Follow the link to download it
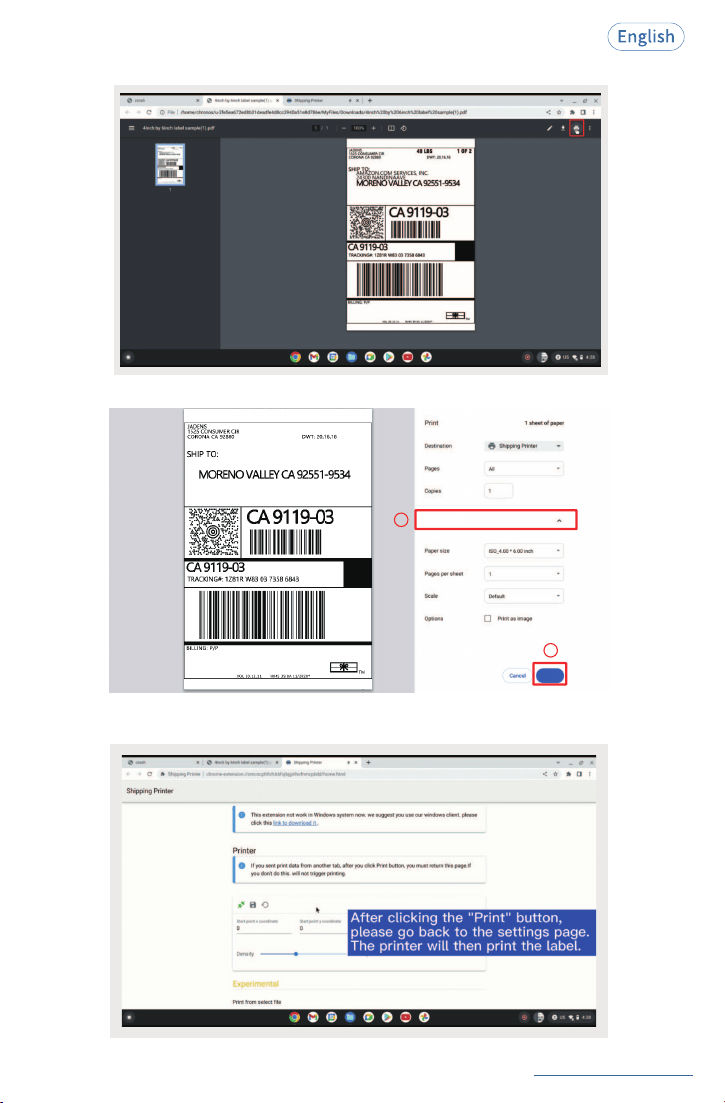This screenshot has height=1103, width=725. pos(295,822)
